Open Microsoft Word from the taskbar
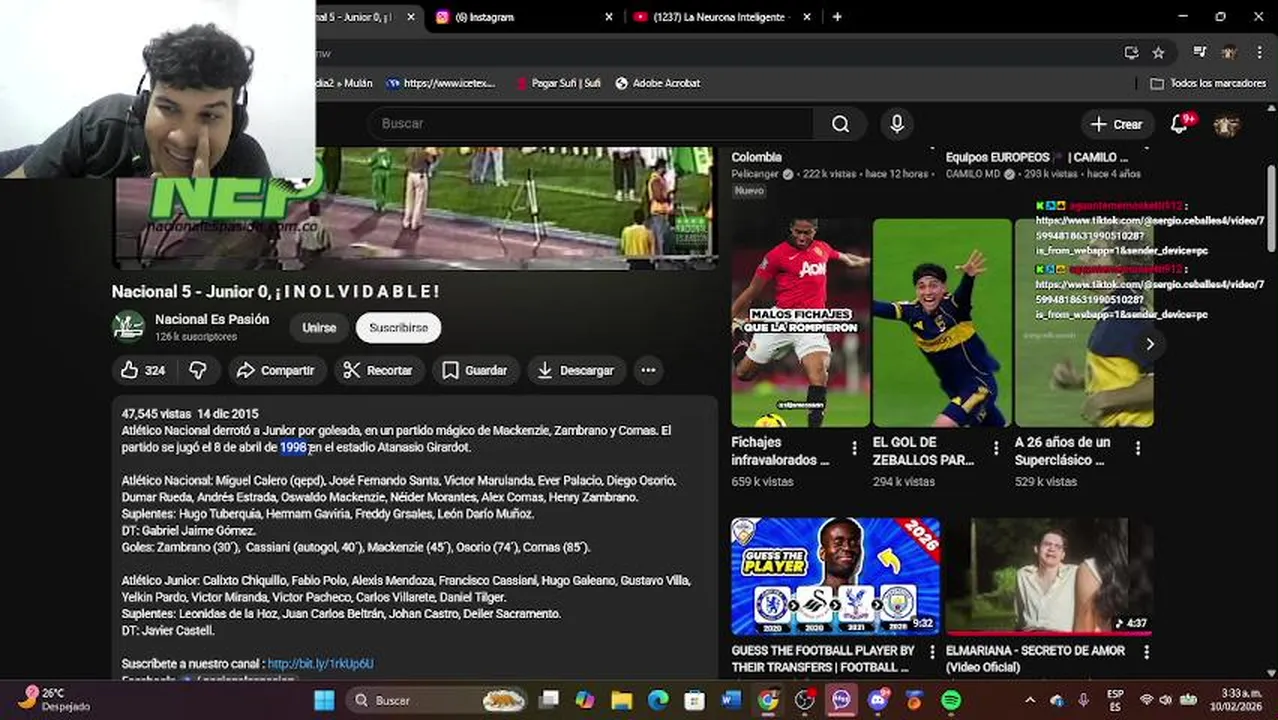This screenshot has width=1278, height=720. coord(731,700)
